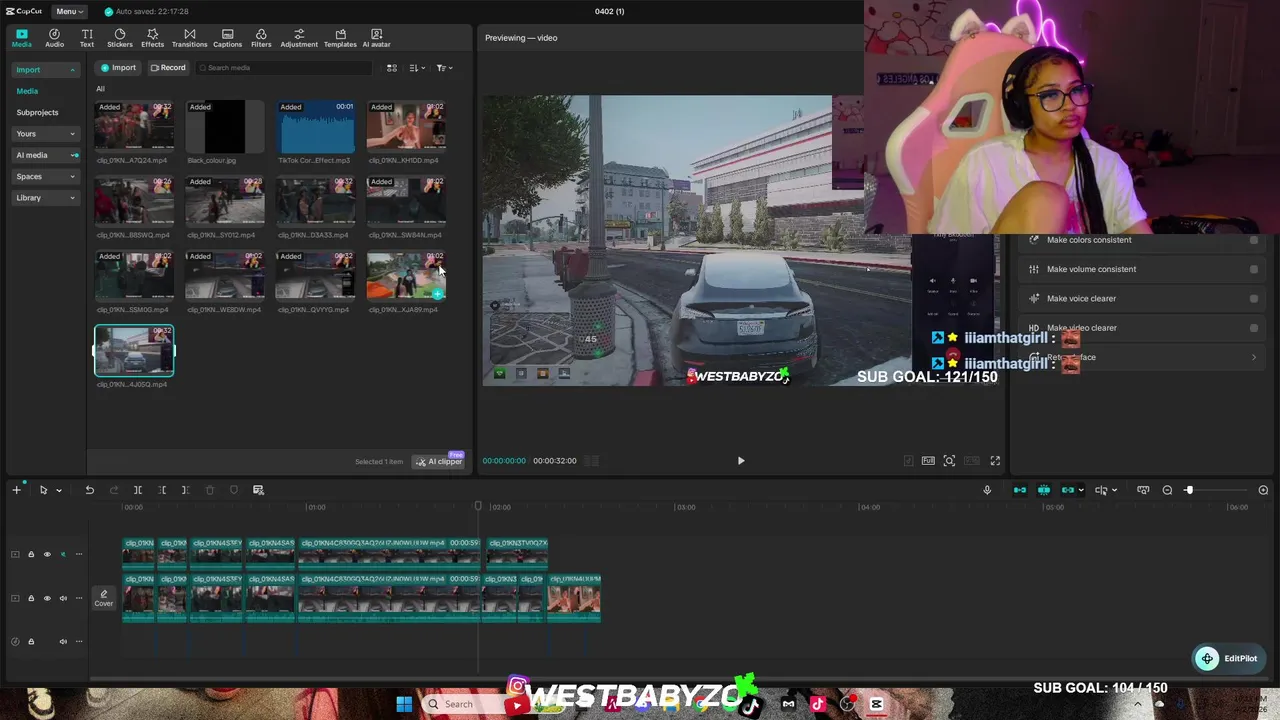Click the Import button
Image resolution: width=1280 pixels, height=720 pixels.
[x=117, y=68]
